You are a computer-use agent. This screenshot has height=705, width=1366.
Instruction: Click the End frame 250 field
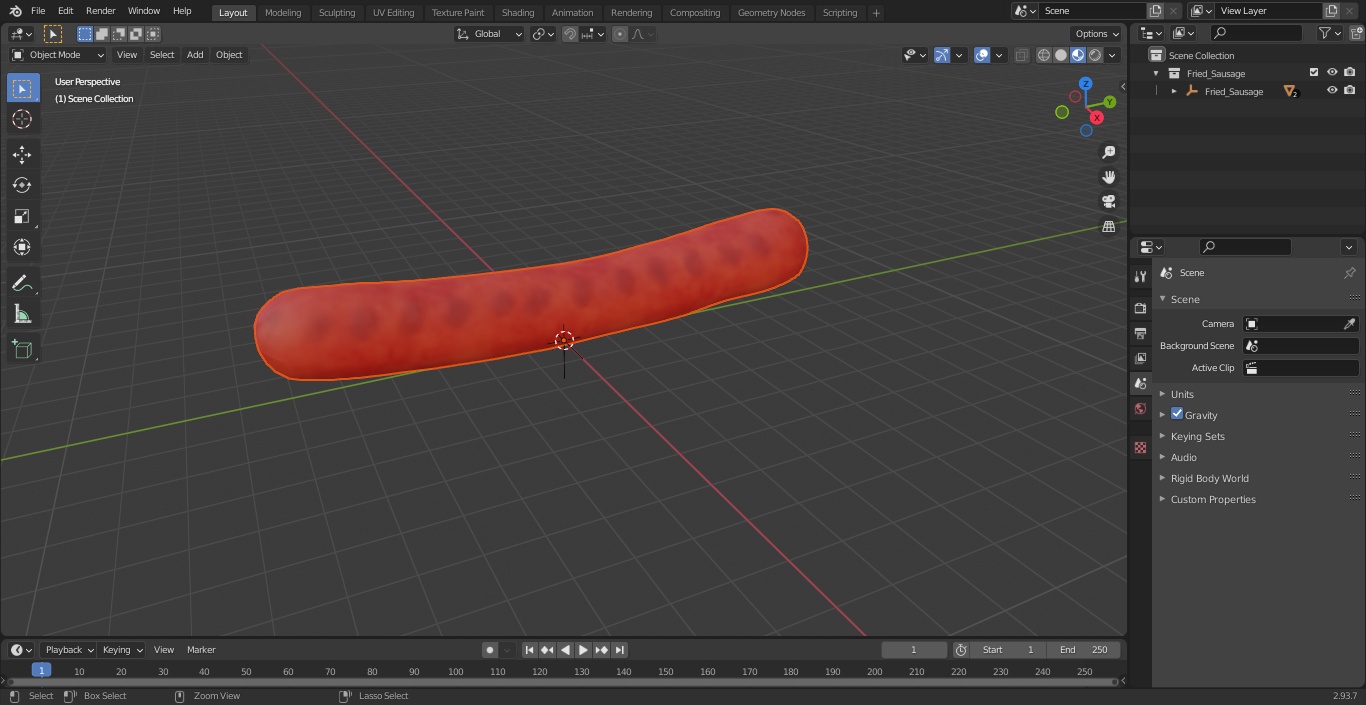point(1084,650)
